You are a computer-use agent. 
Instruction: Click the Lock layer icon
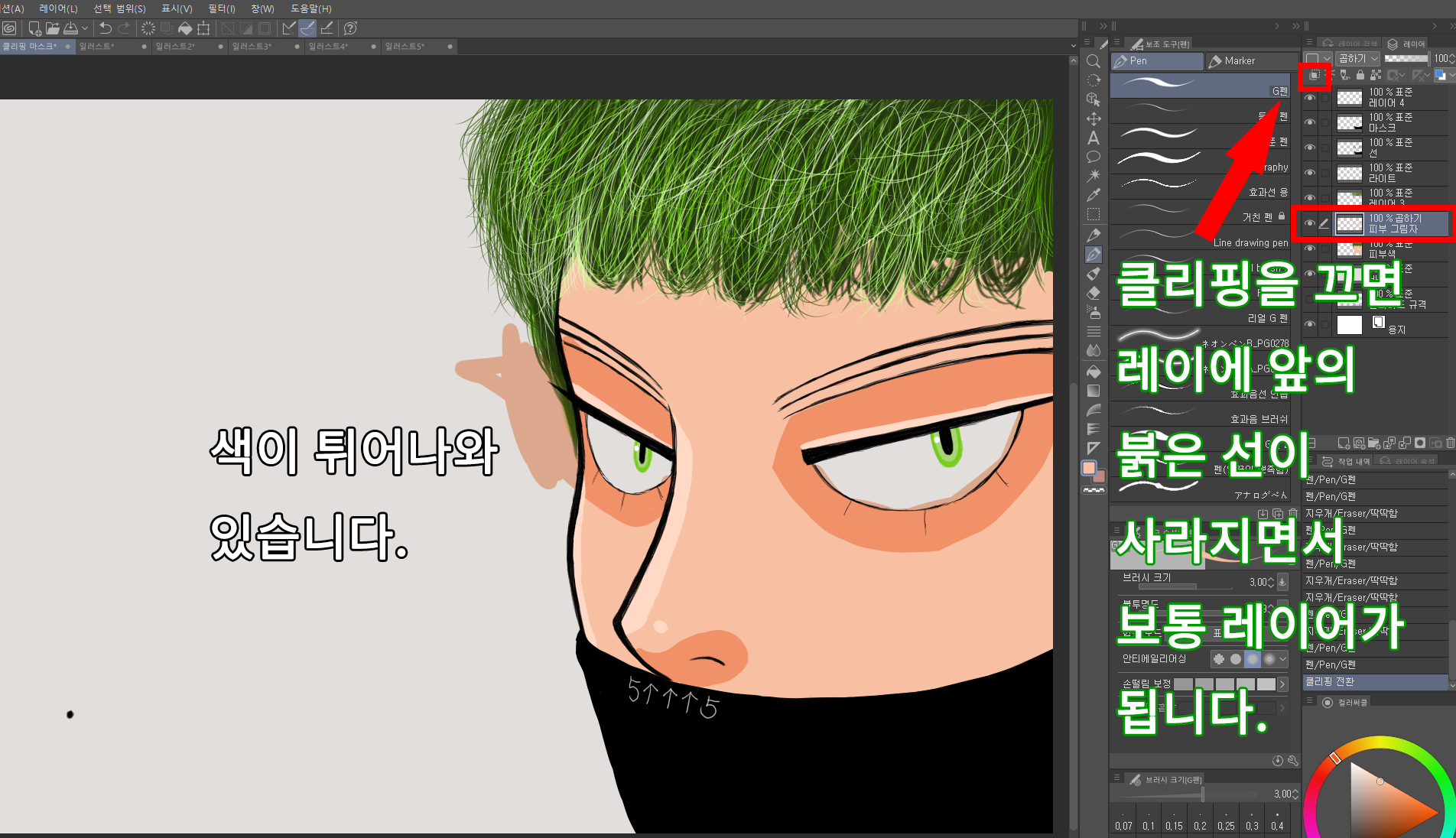coord(1360,75)
